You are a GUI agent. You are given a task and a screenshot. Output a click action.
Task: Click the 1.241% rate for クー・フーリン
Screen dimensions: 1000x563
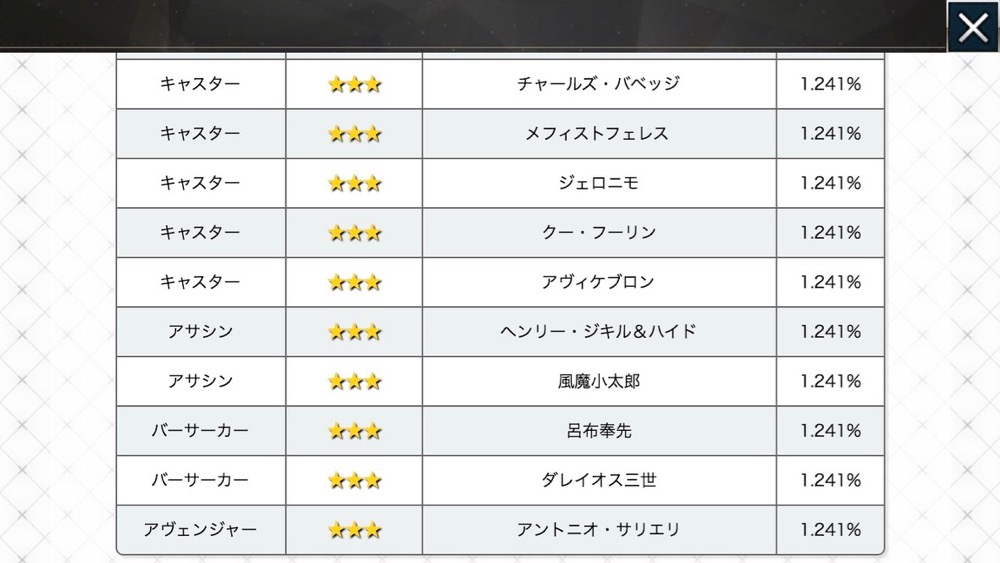[830, 233]
